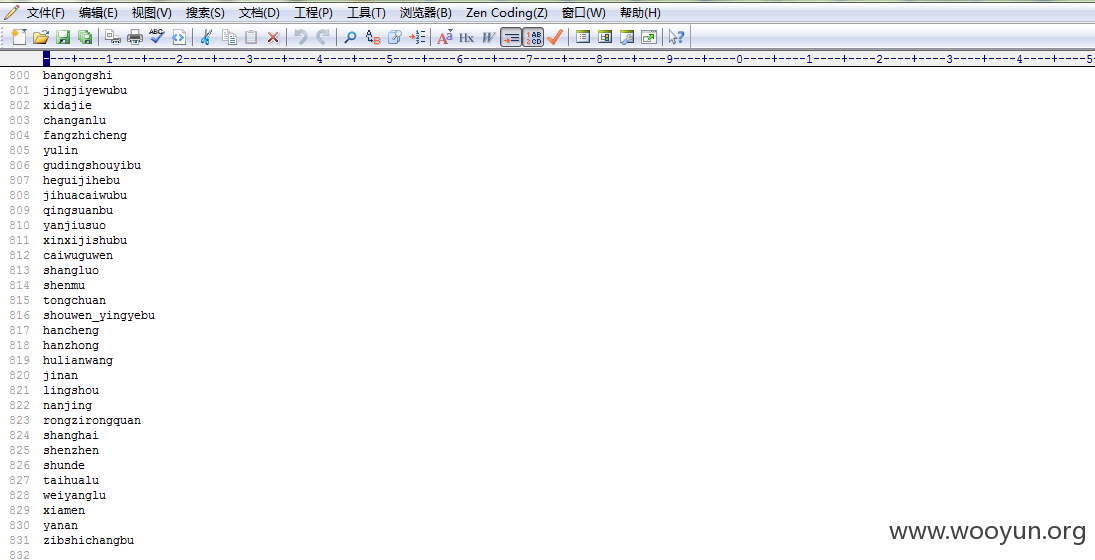Click the Redo arrow icon
Viewport: 1095px width, 560px height.
click(323, 37)
